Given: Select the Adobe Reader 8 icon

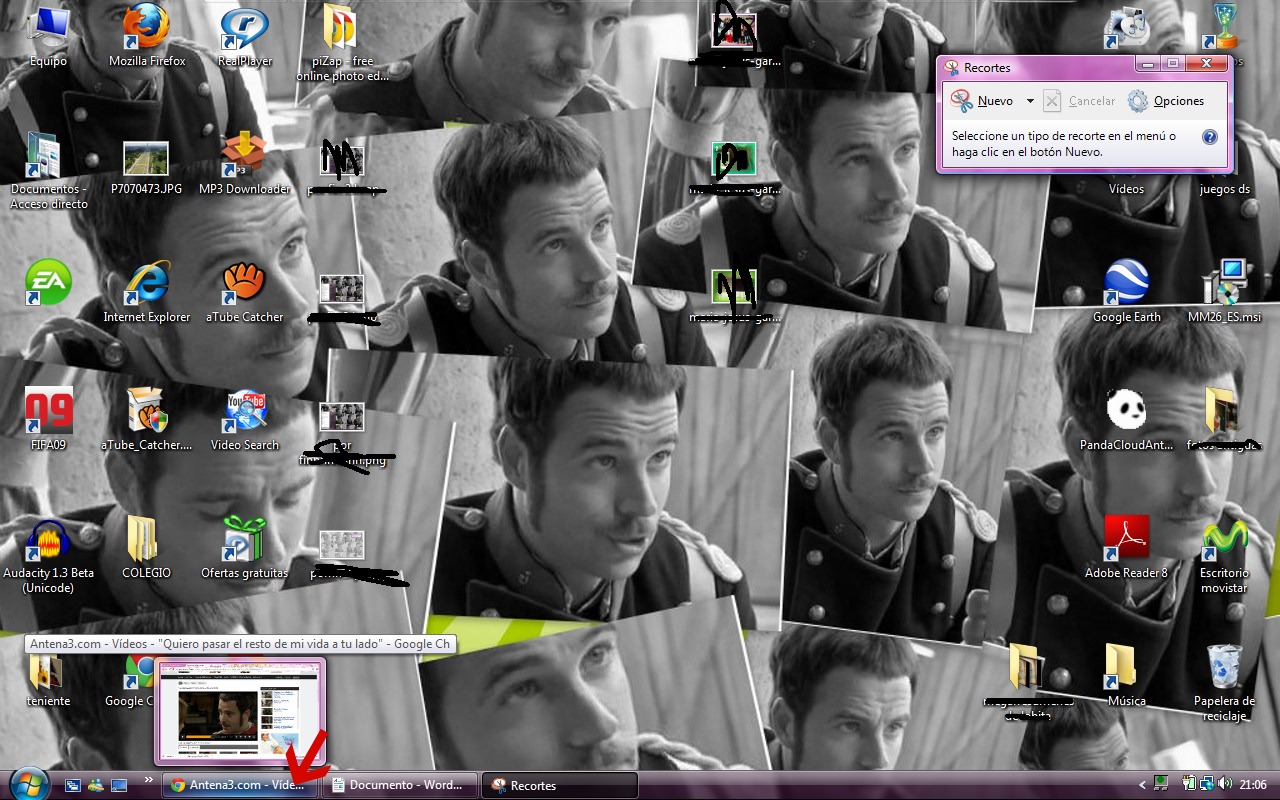Looking at the screenshot, I should click(x=1126, y=540).
